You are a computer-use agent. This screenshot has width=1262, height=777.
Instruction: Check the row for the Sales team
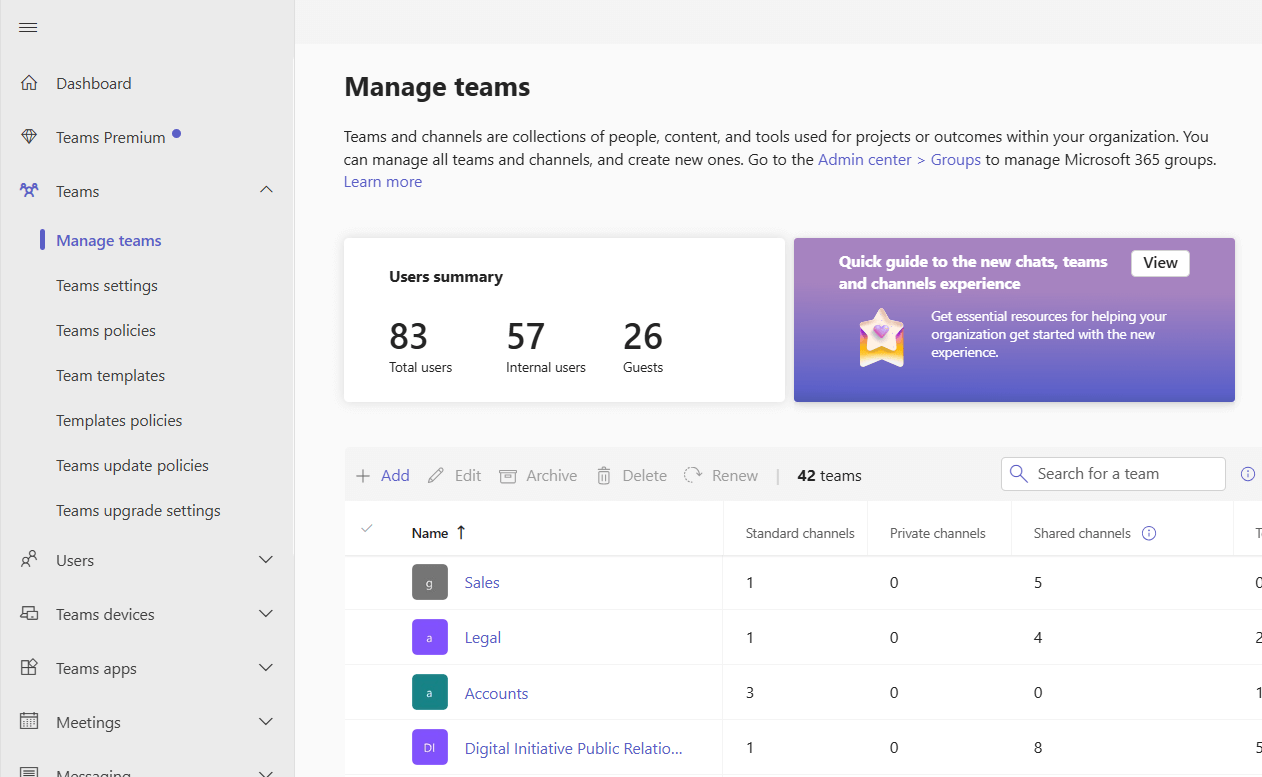pyautogui.click(x=368, y=581)
